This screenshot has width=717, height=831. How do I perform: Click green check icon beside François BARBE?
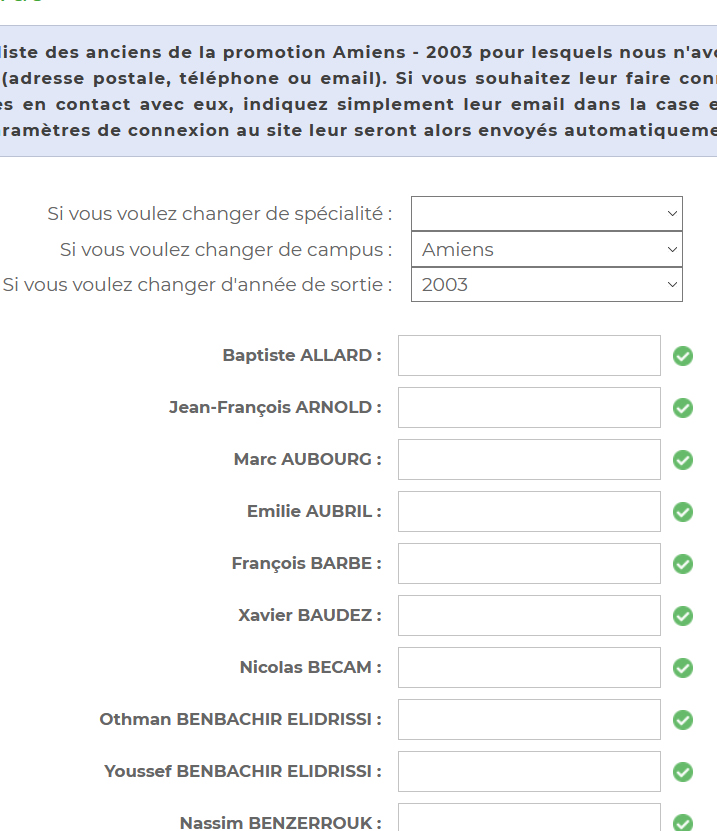683,564
